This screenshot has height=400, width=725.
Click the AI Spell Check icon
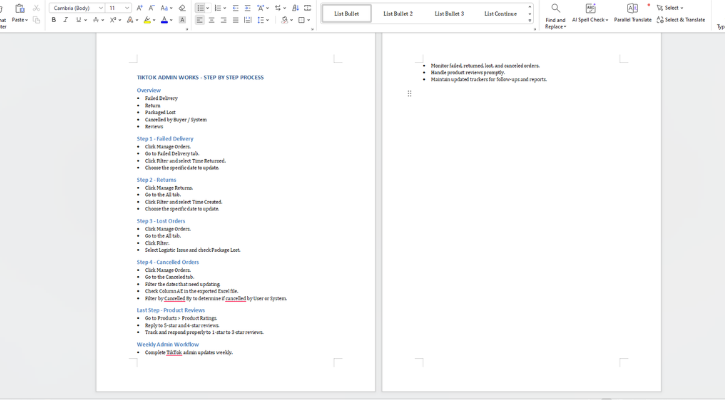tap(590, 8)
